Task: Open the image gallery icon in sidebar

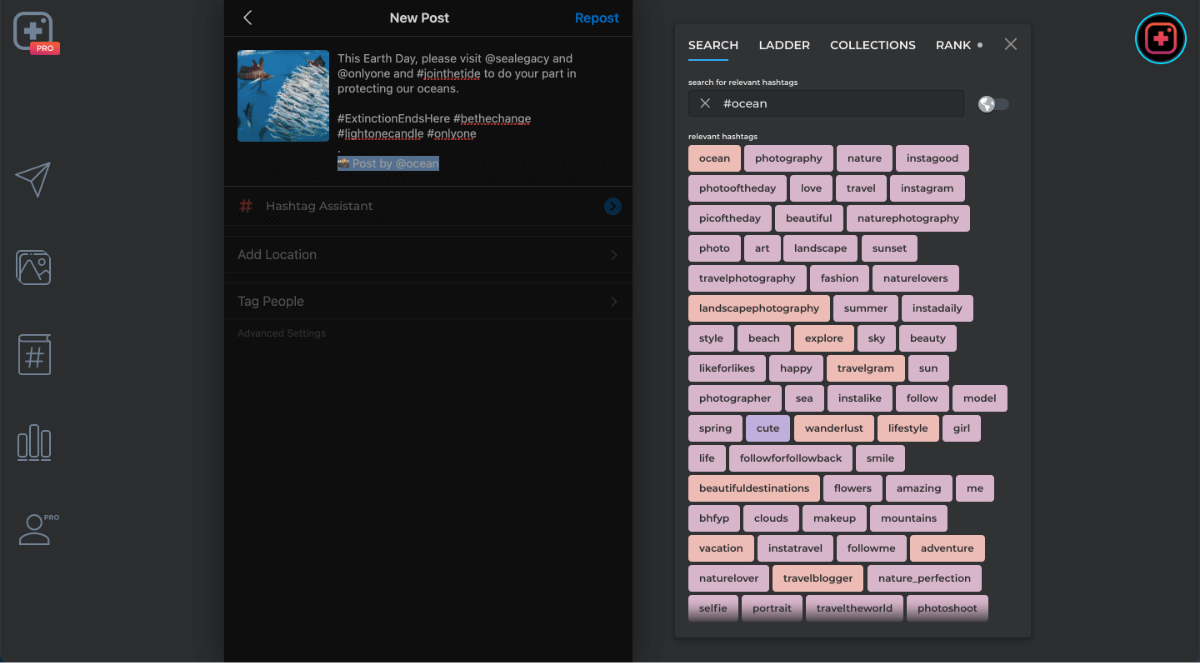Action: 33,267
